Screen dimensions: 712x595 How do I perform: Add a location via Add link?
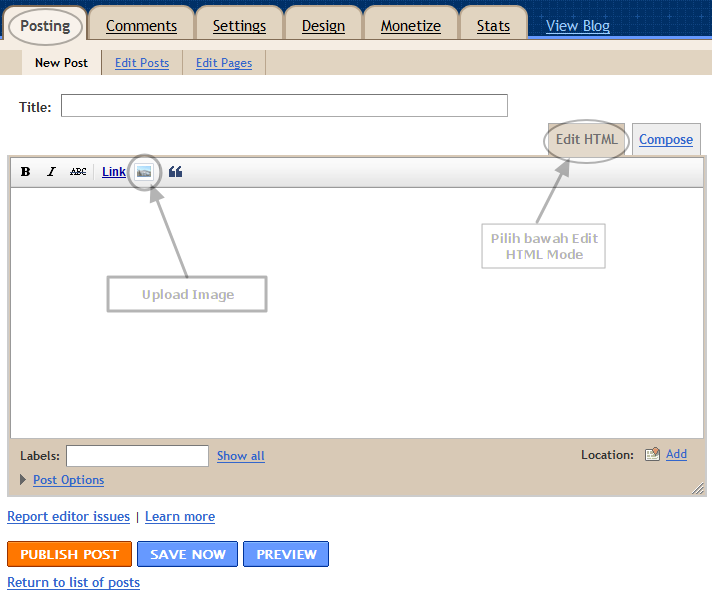[x=676, y=454]
